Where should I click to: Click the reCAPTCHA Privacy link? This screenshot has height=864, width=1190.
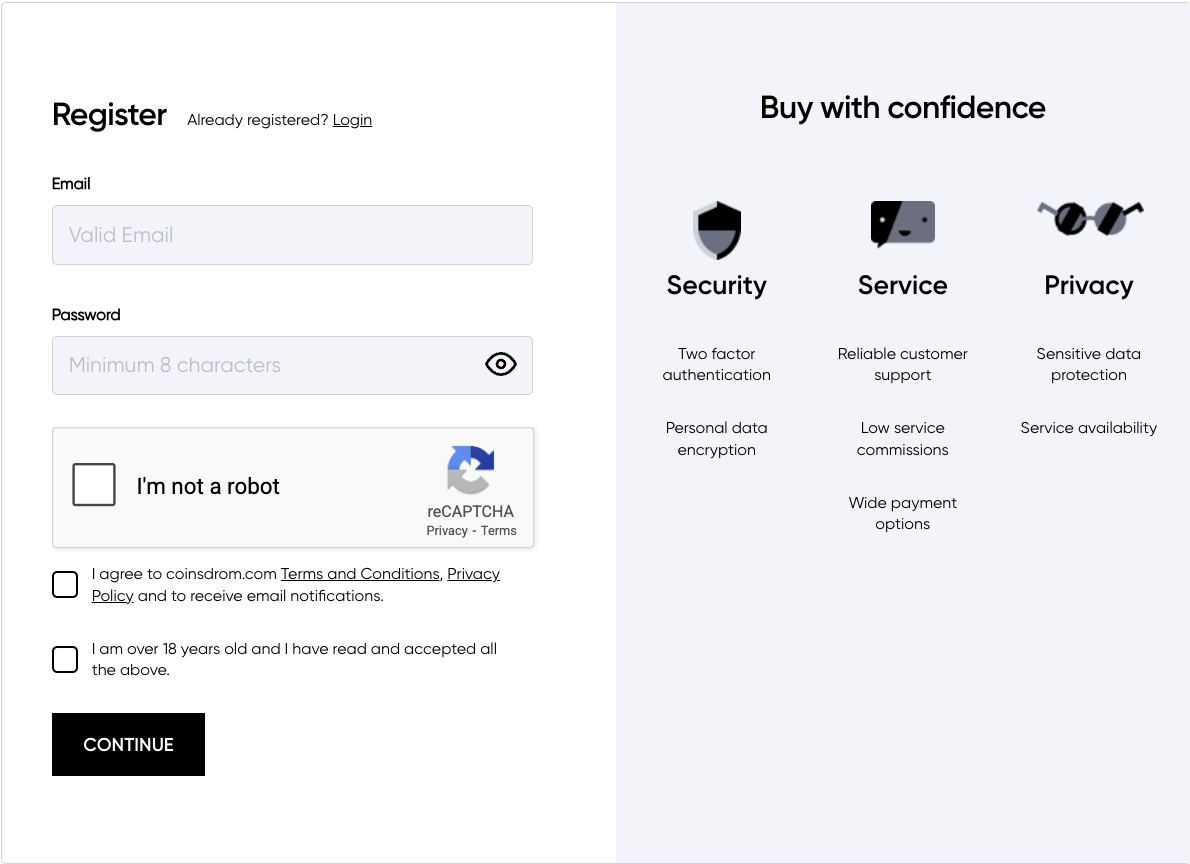447,531
